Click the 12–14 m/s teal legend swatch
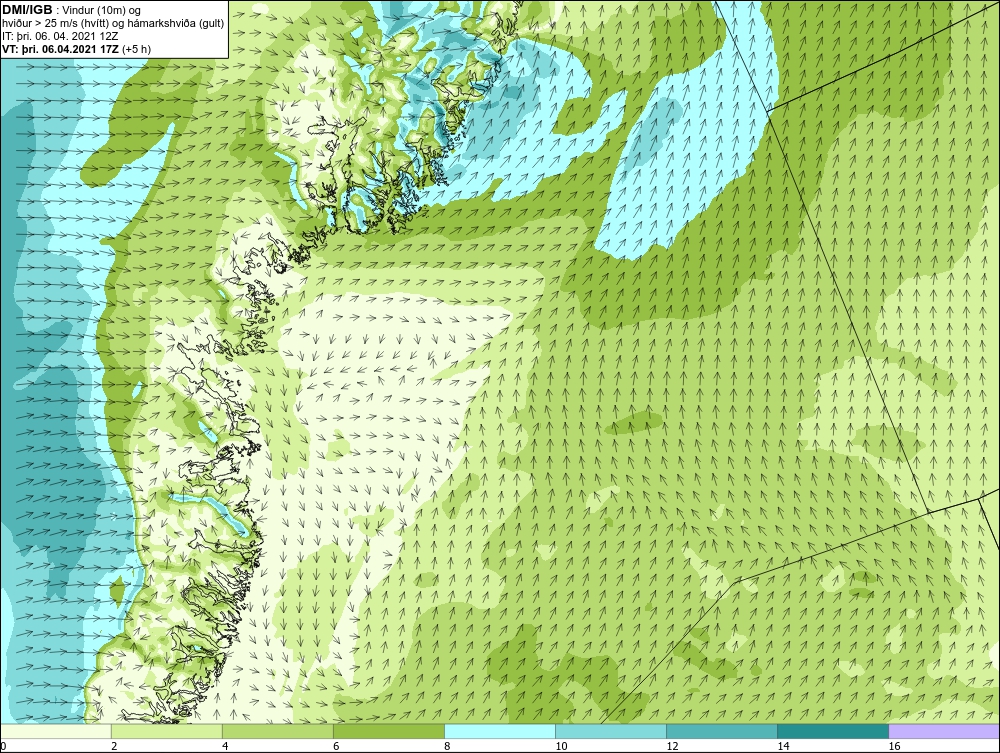Screen dimensions: 1000x753 tap(721, 731)
